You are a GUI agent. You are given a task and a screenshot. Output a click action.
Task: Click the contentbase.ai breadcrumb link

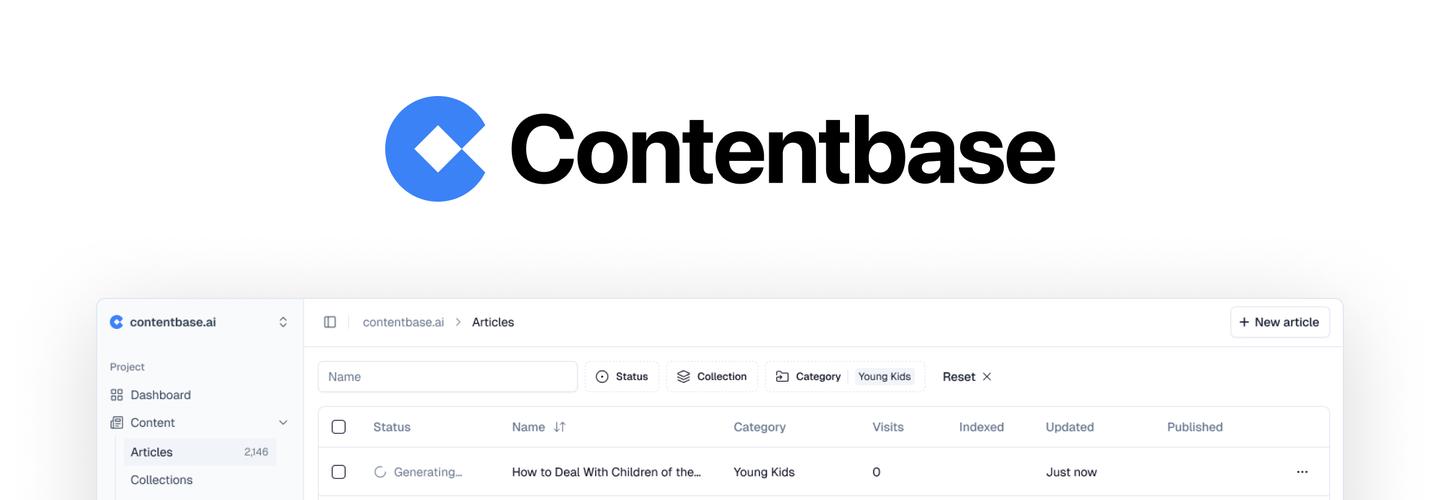403,322
